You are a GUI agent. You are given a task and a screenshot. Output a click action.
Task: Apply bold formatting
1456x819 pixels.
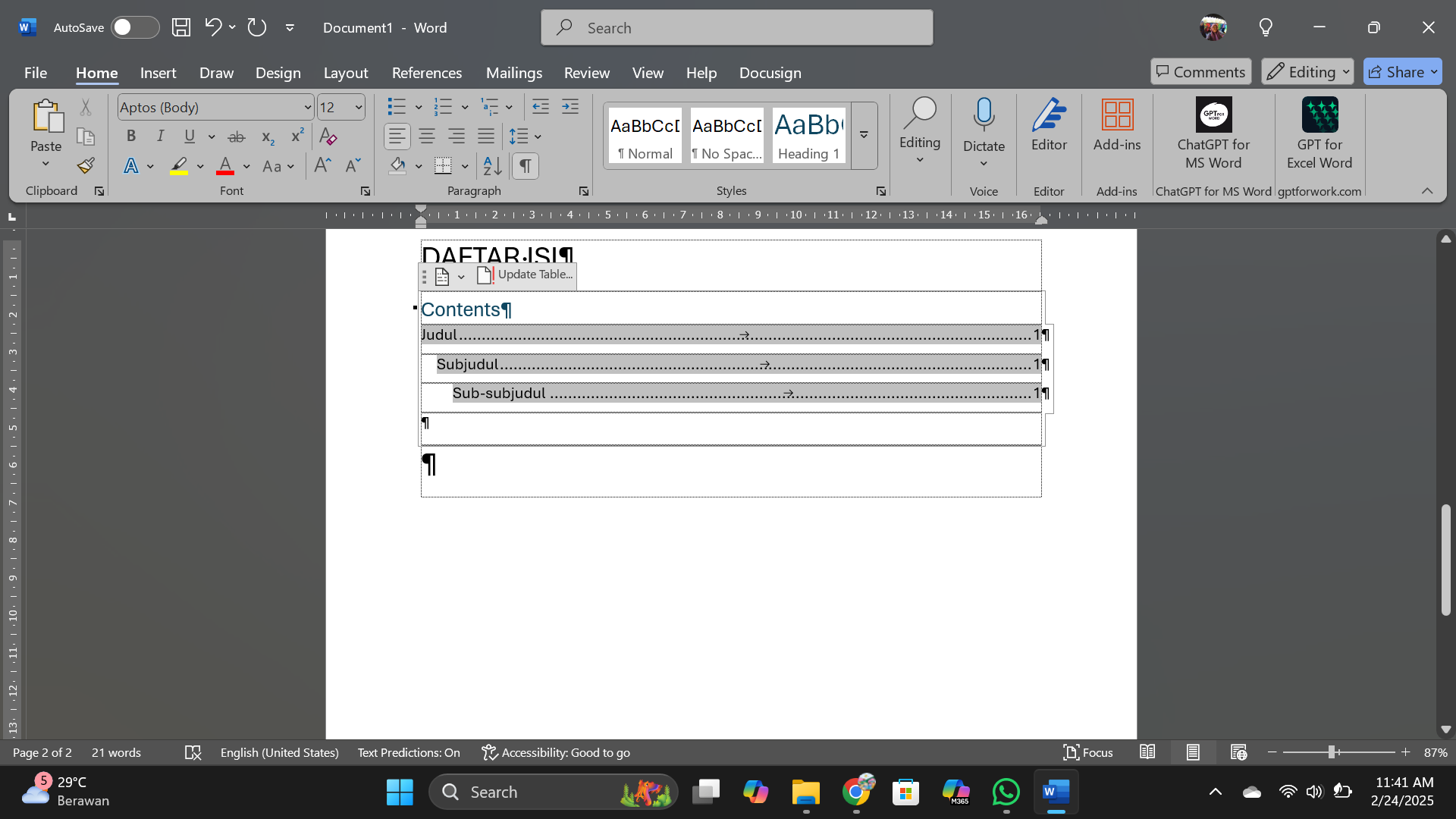point(130,136)
